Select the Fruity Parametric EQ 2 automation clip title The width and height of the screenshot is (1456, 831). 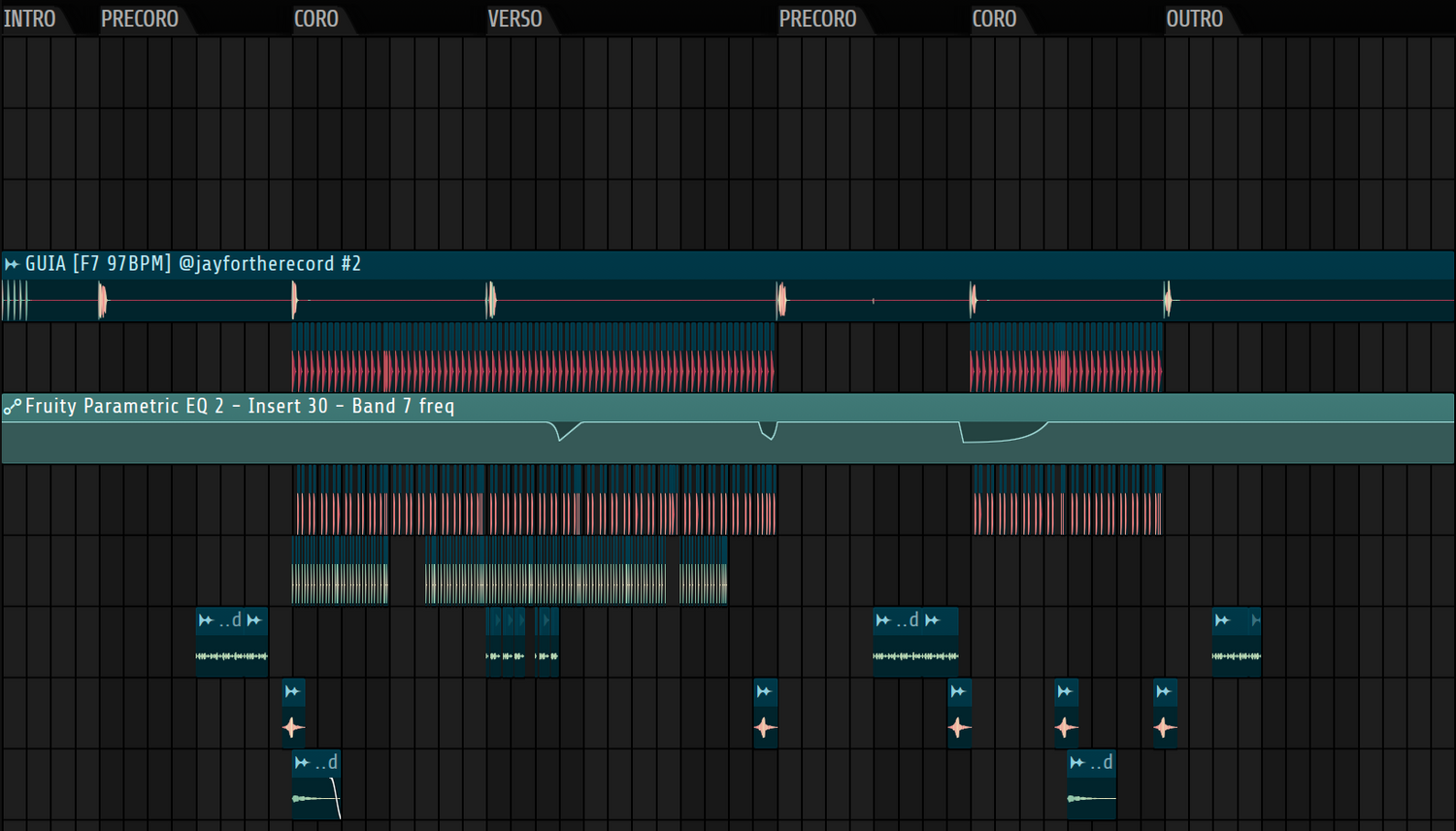240,407
